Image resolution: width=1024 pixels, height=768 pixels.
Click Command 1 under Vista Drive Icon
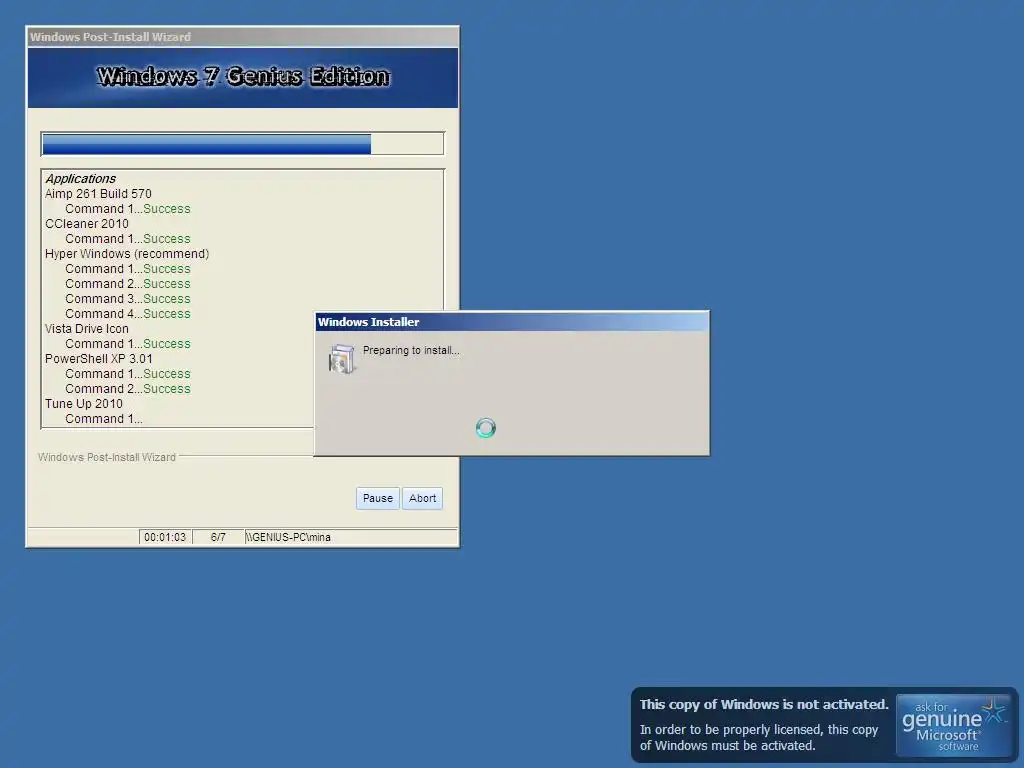(x=128, y=344)
